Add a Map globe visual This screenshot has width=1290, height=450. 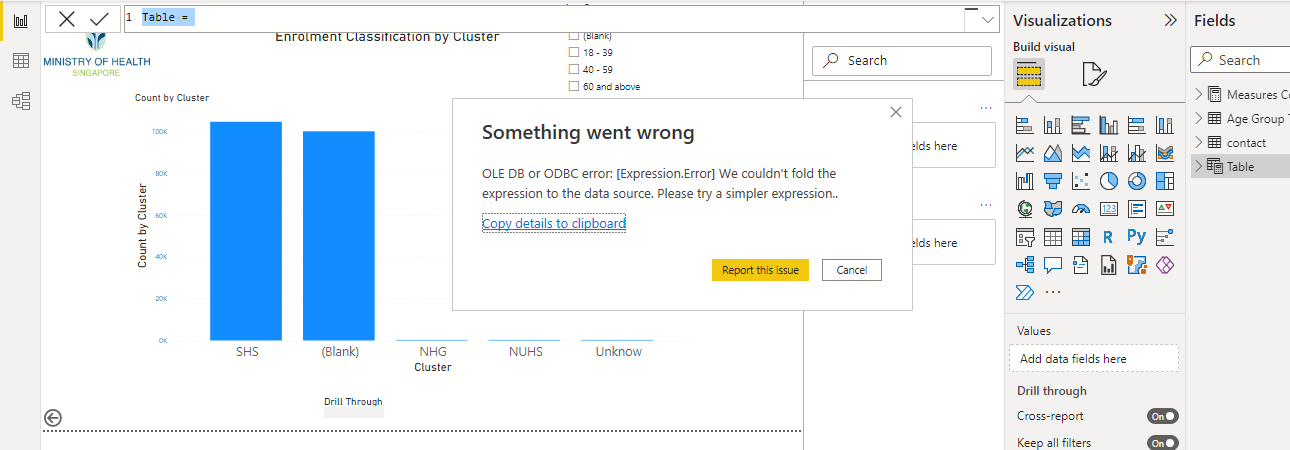(x=1024, y=209)
